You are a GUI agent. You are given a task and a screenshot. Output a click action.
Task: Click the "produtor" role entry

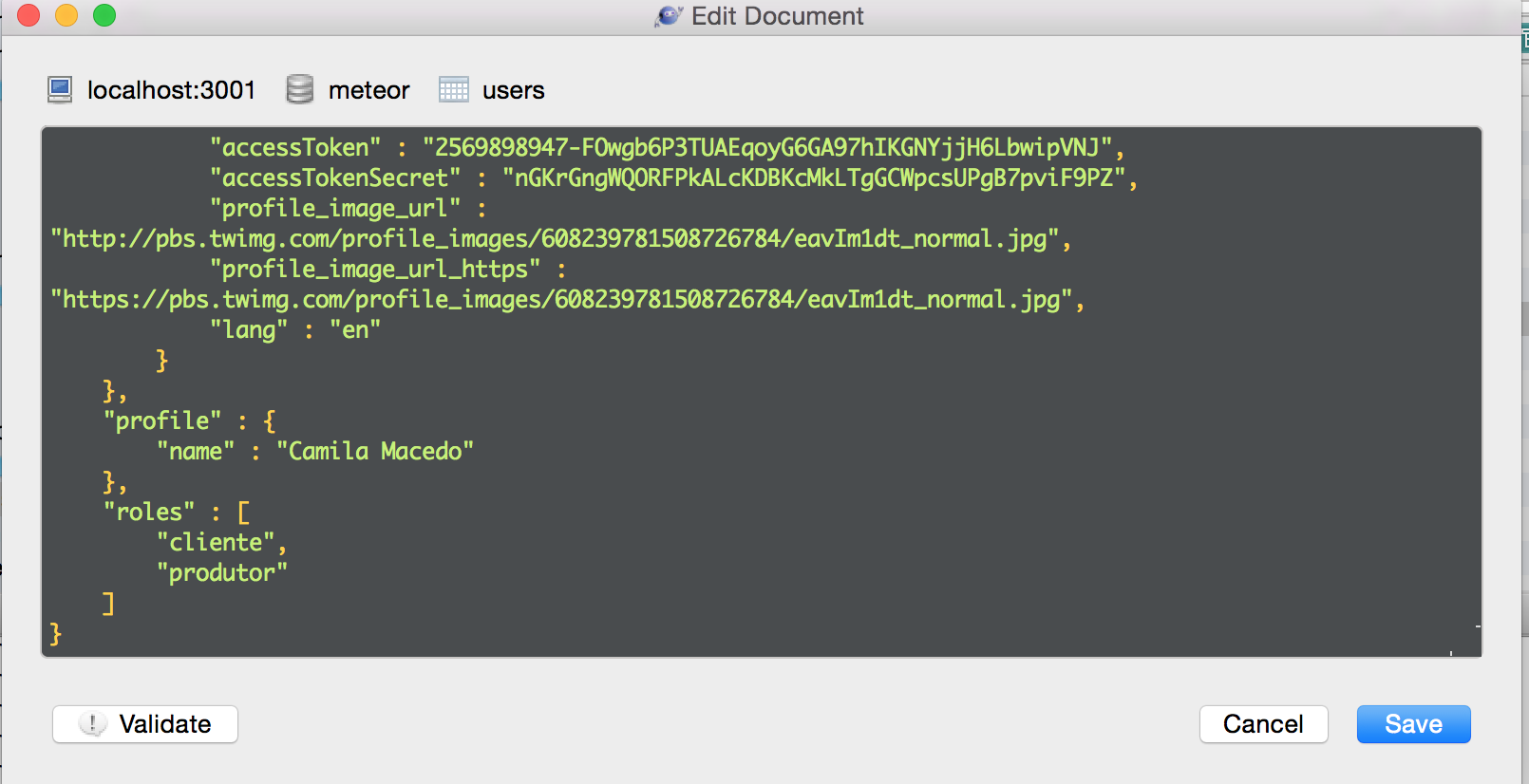[x=221, y=573]
